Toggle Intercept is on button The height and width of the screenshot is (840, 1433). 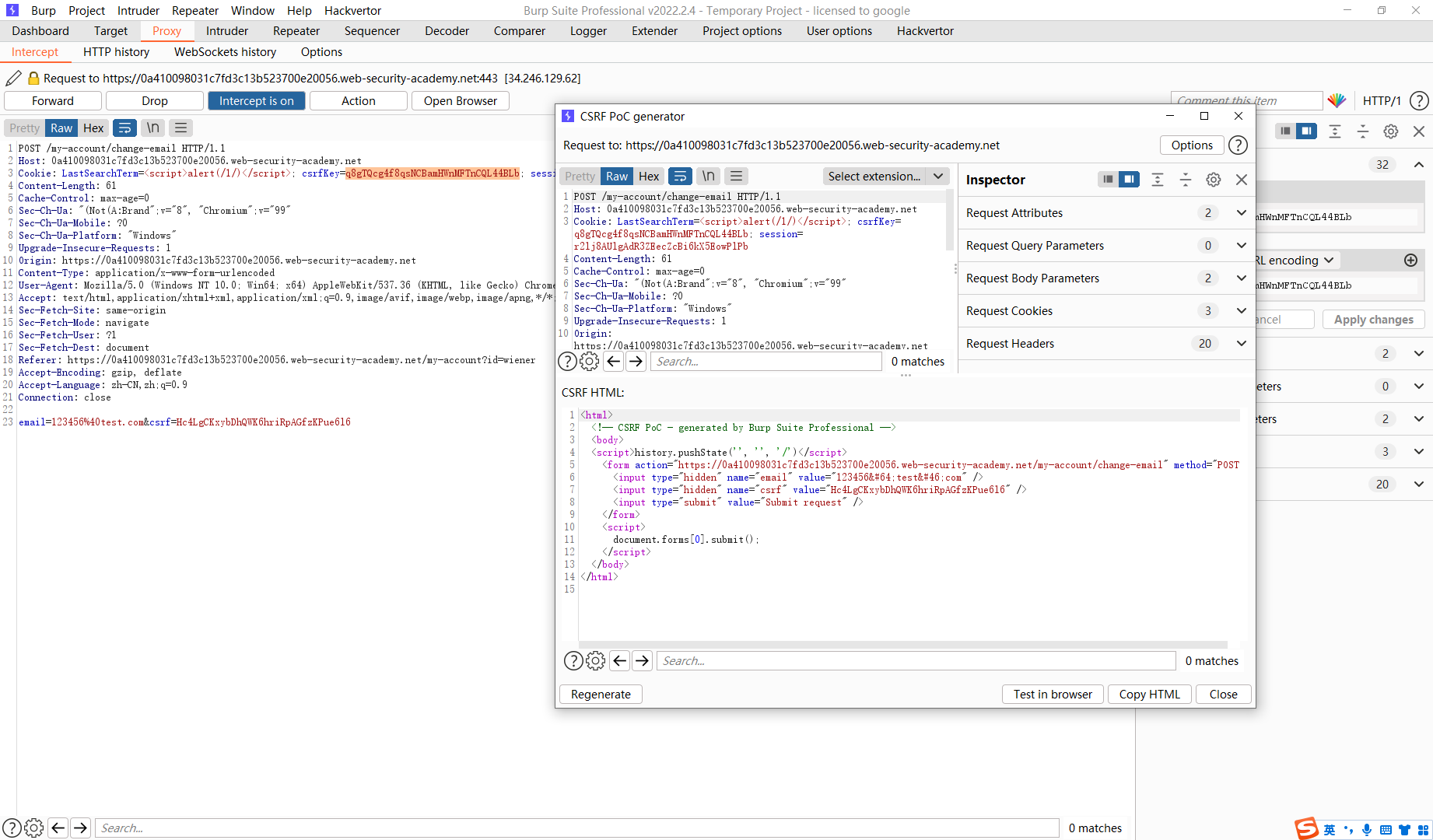257,100
